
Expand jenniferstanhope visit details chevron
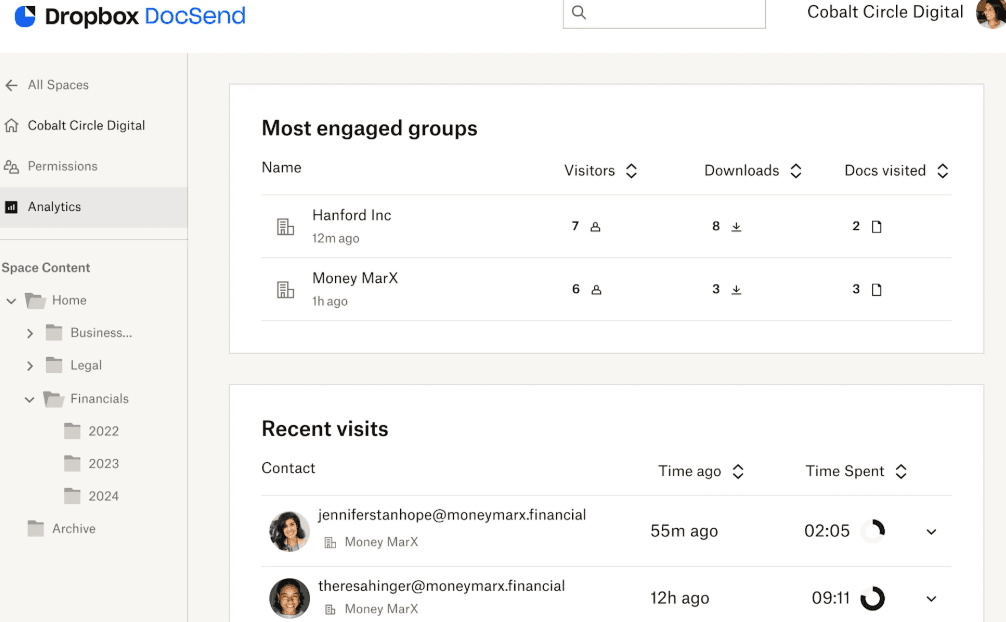[x=931, y=532]
